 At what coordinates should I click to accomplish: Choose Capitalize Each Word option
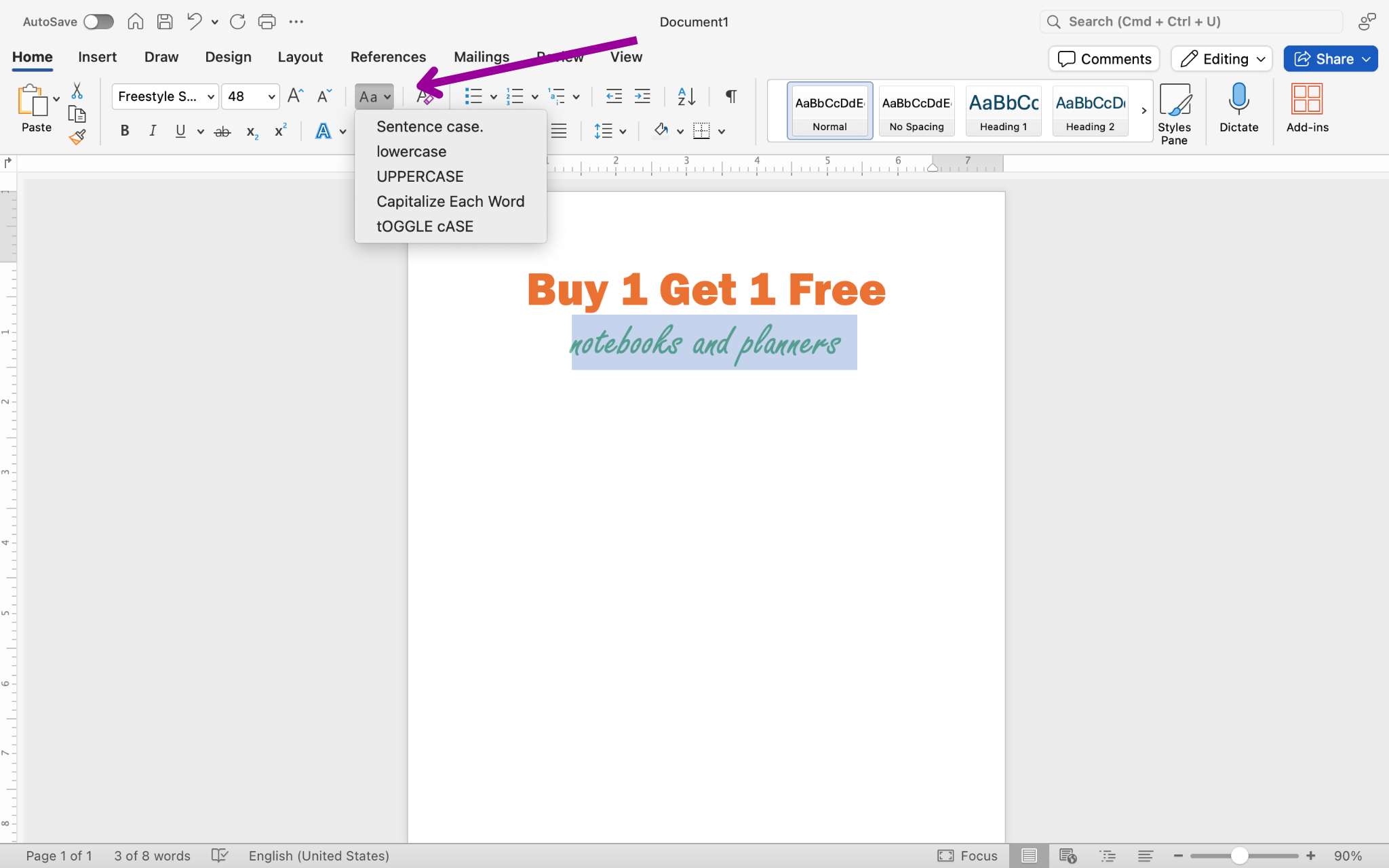click(450, 201)
